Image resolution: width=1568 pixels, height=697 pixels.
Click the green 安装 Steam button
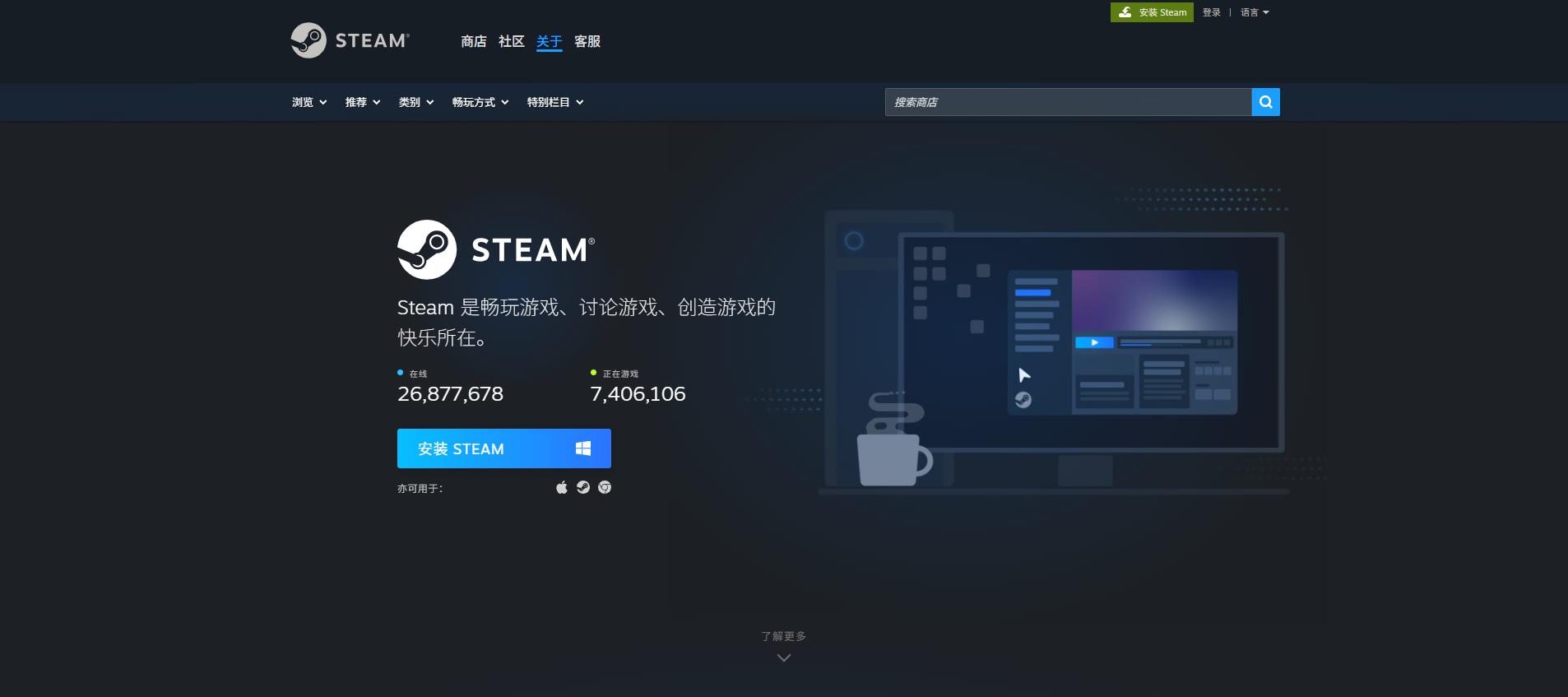coord(1152,12)
